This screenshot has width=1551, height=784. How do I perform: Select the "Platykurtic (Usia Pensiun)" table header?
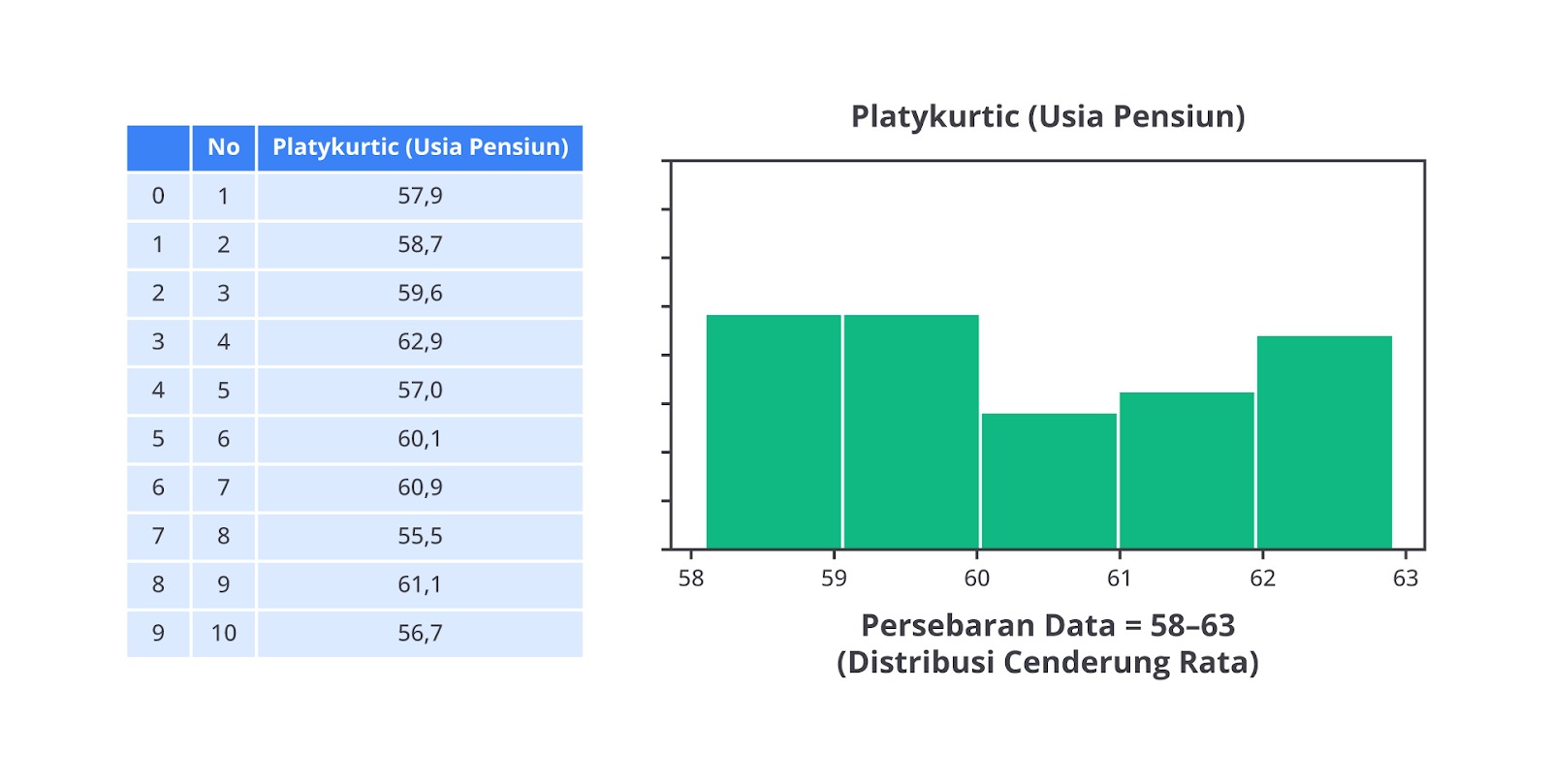click(x=420, y=147)
